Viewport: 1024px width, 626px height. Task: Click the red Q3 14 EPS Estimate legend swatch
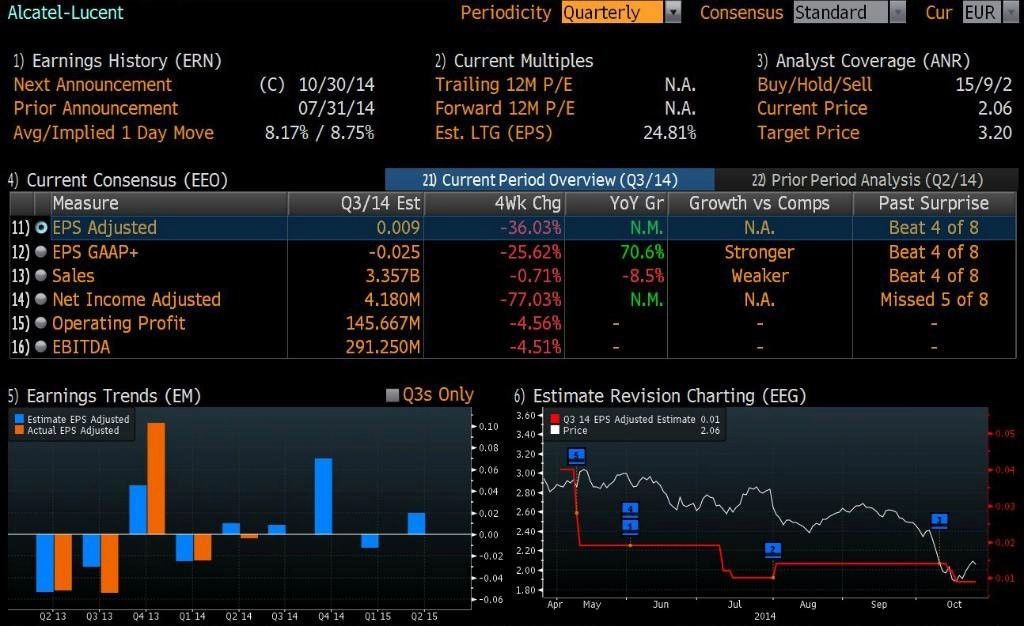tap(555, 419)
